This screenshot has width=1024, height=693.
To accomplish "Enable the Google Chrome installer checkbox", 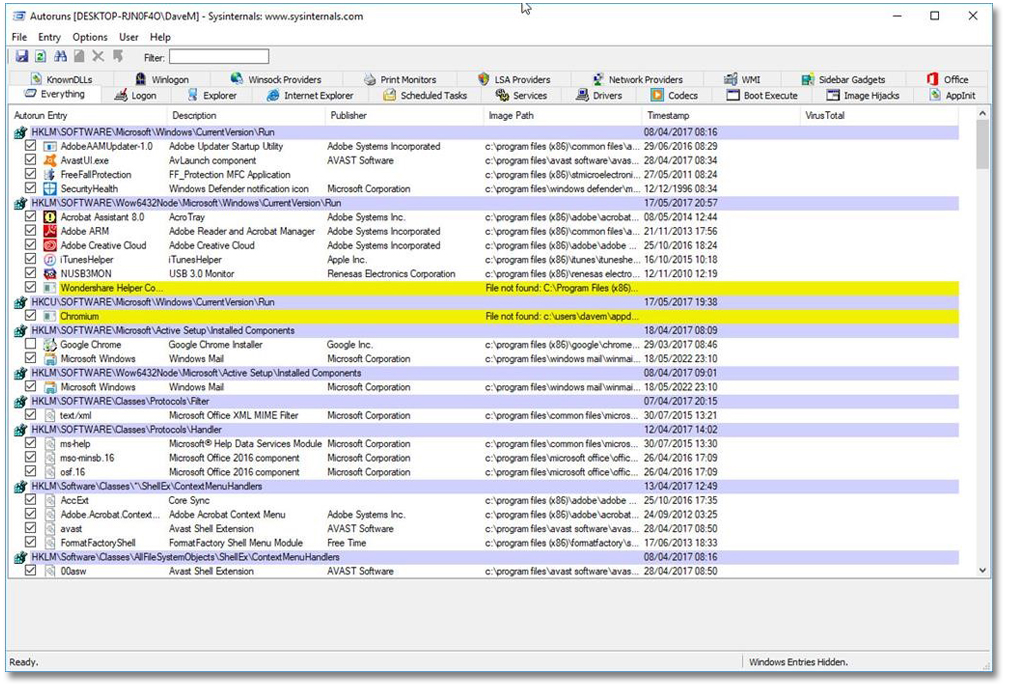I will pos(31,344).
